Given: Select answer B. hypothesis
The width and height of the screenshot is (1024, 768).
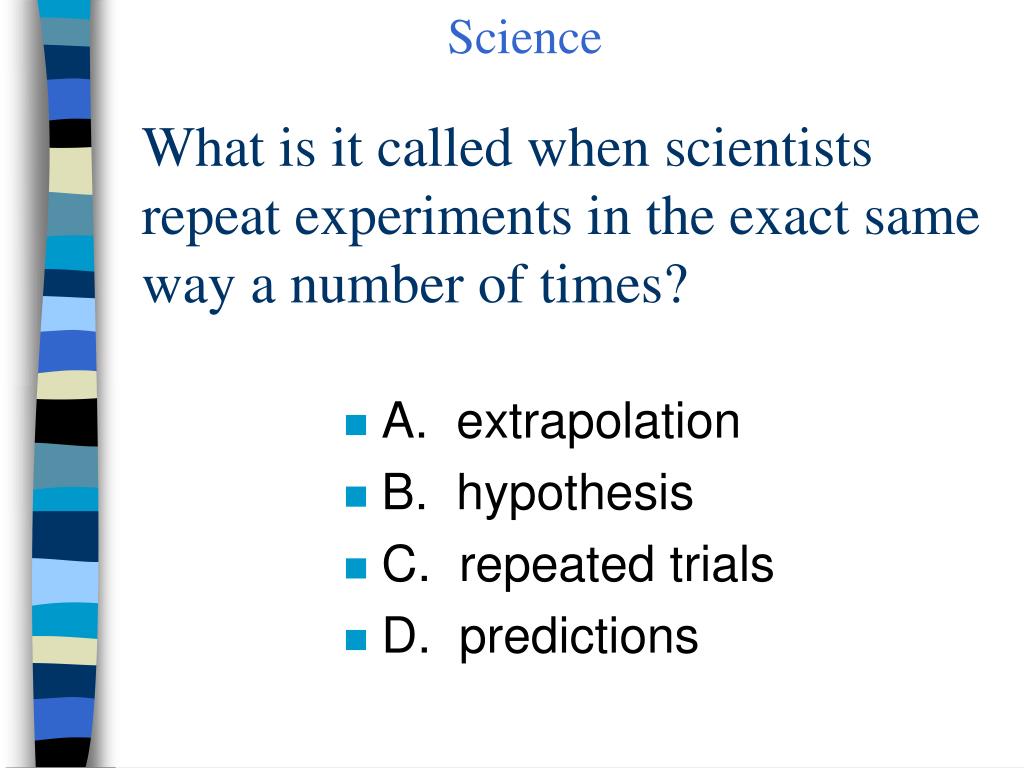Looking at the screenshot, I should click(537, 494).
